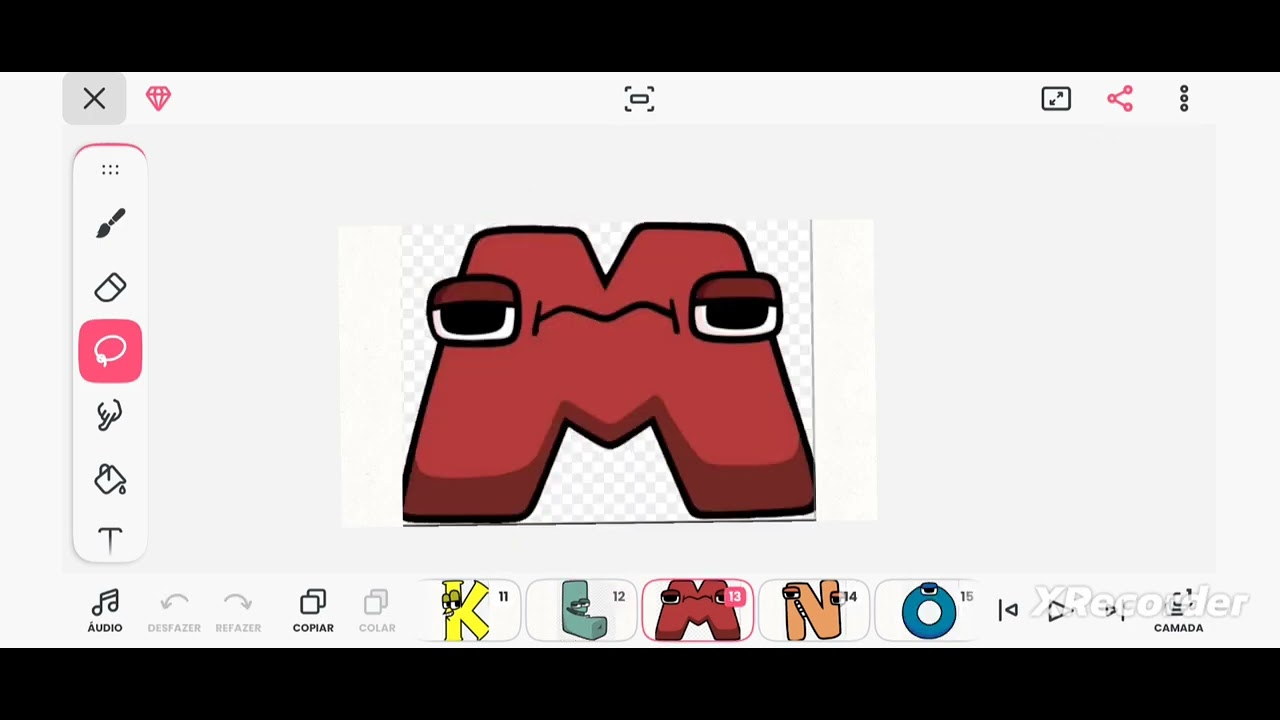The width and height of the screenshot is (1280, 720).
Task: Open the Áudio music panel
Action: coord(105,611)
